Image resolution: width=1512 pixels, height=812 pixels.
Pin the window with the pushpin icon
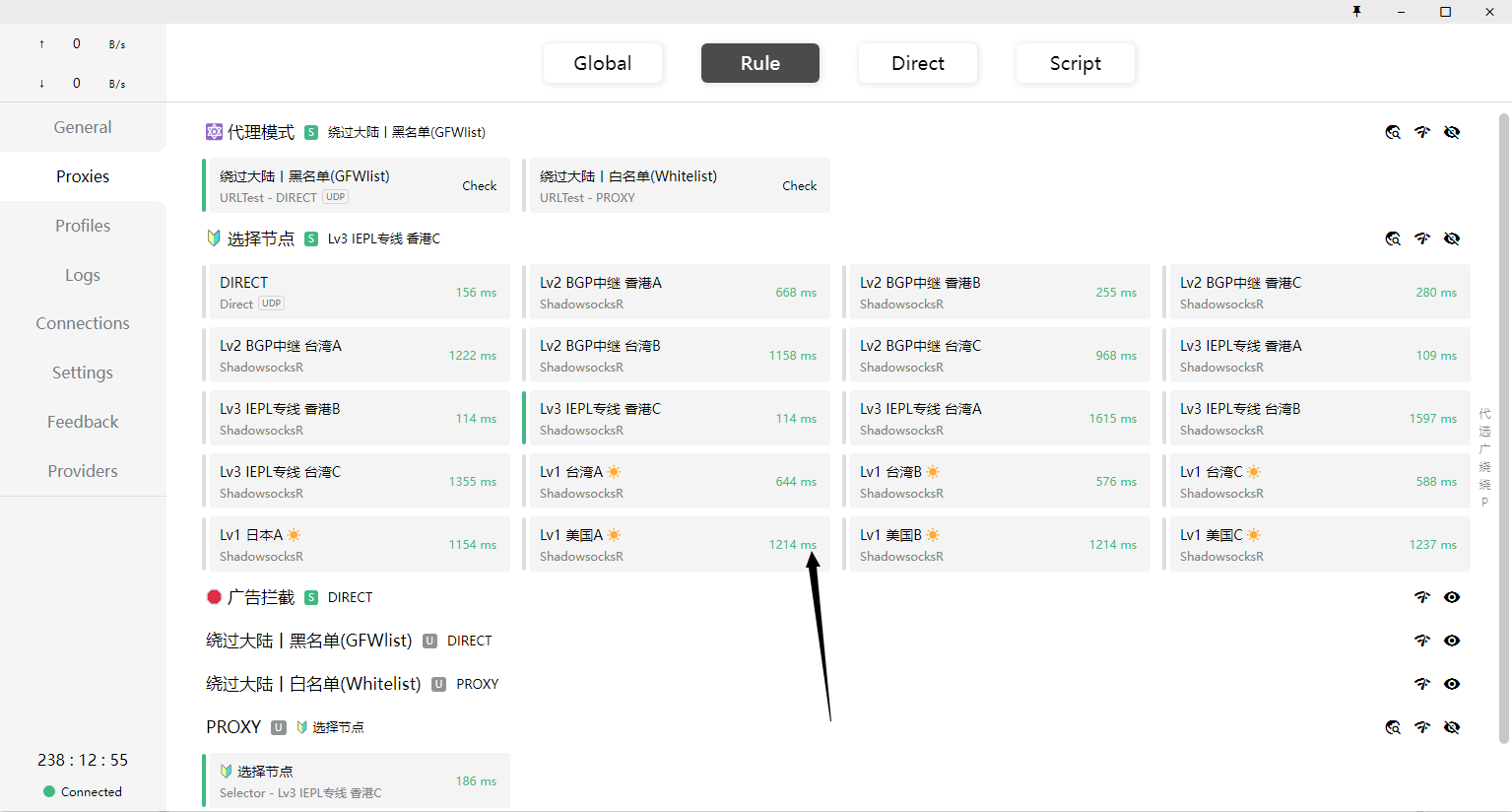1356,12
